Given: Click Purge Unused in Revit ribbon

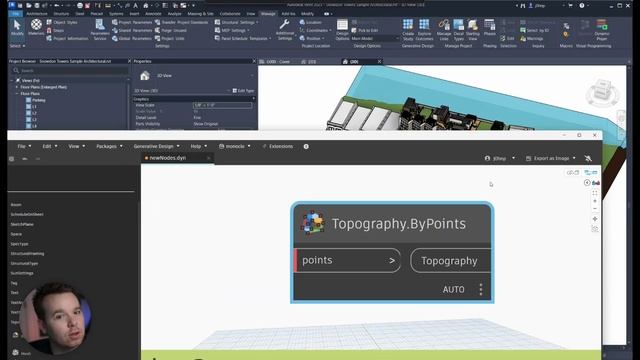Looking at the screenshot, I should coord(171,30).
